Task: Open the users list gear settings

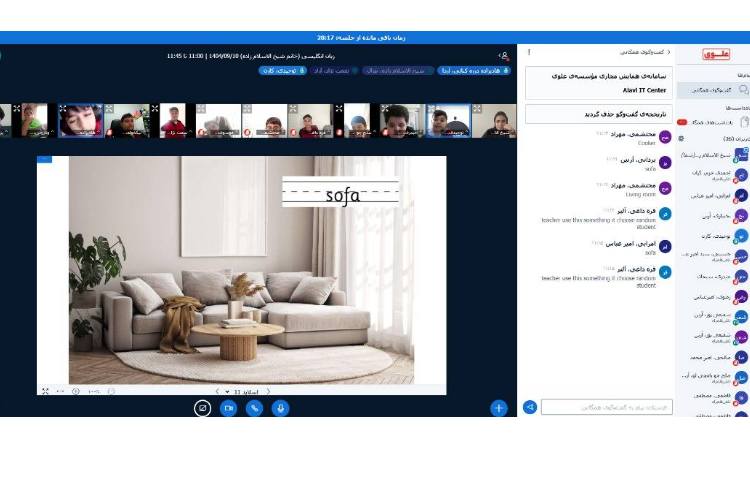Action: tap(682, 139)
